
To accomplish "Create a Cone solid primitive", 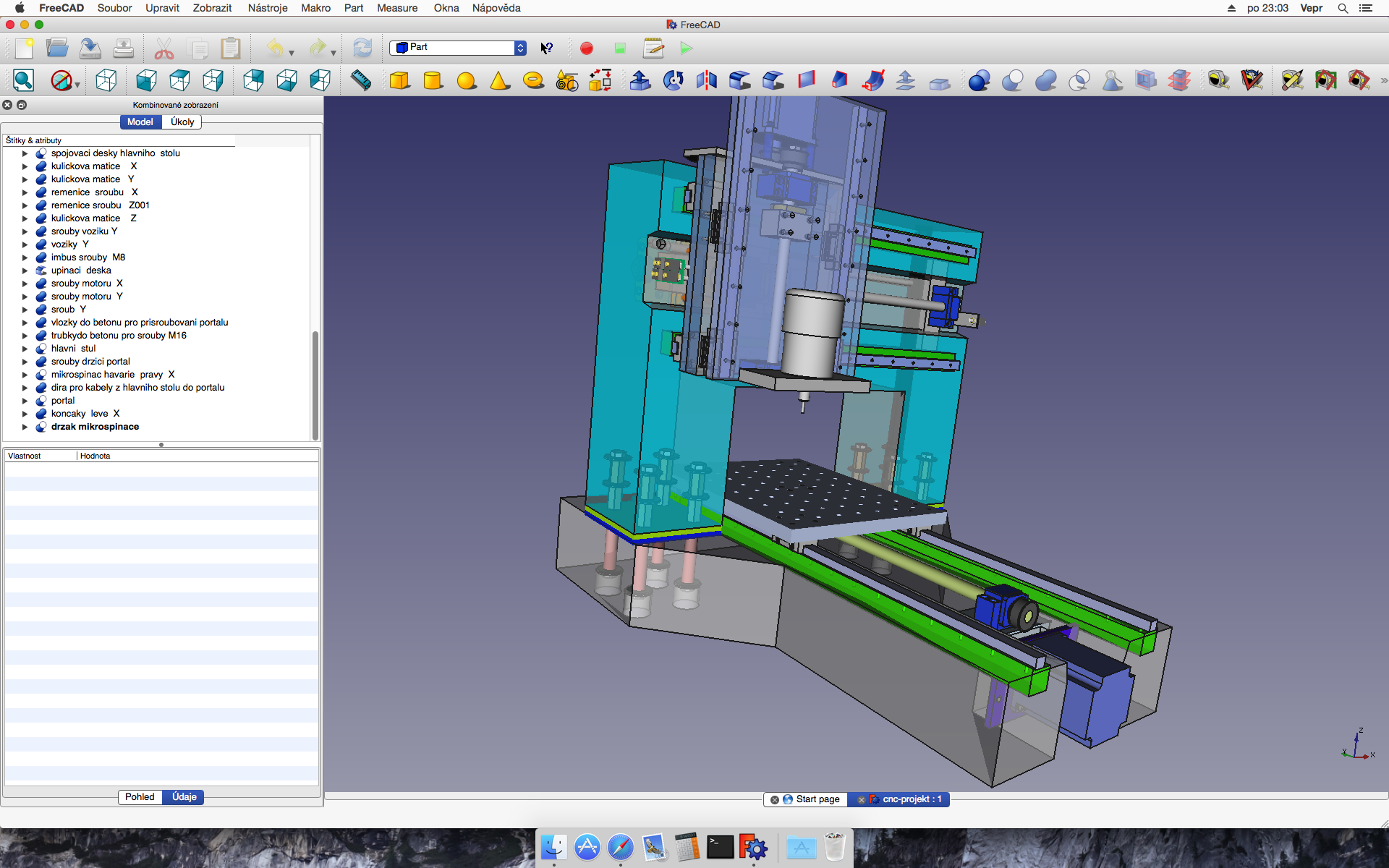I will pyautogui.click(x=500, y=80).
